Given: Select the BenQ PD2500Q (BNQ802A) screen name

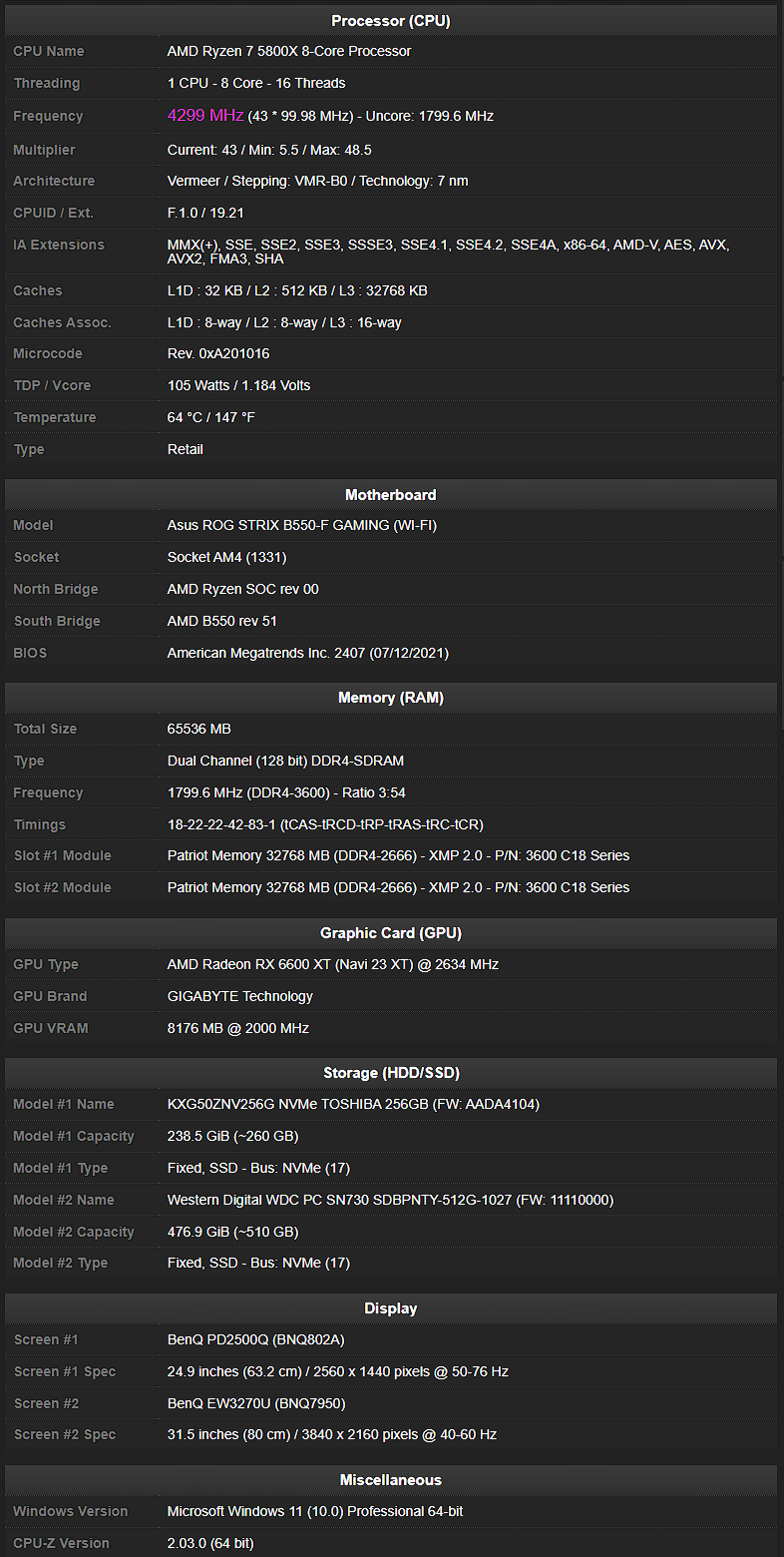Looking at the screenshot, I should tap(256, 1339).
